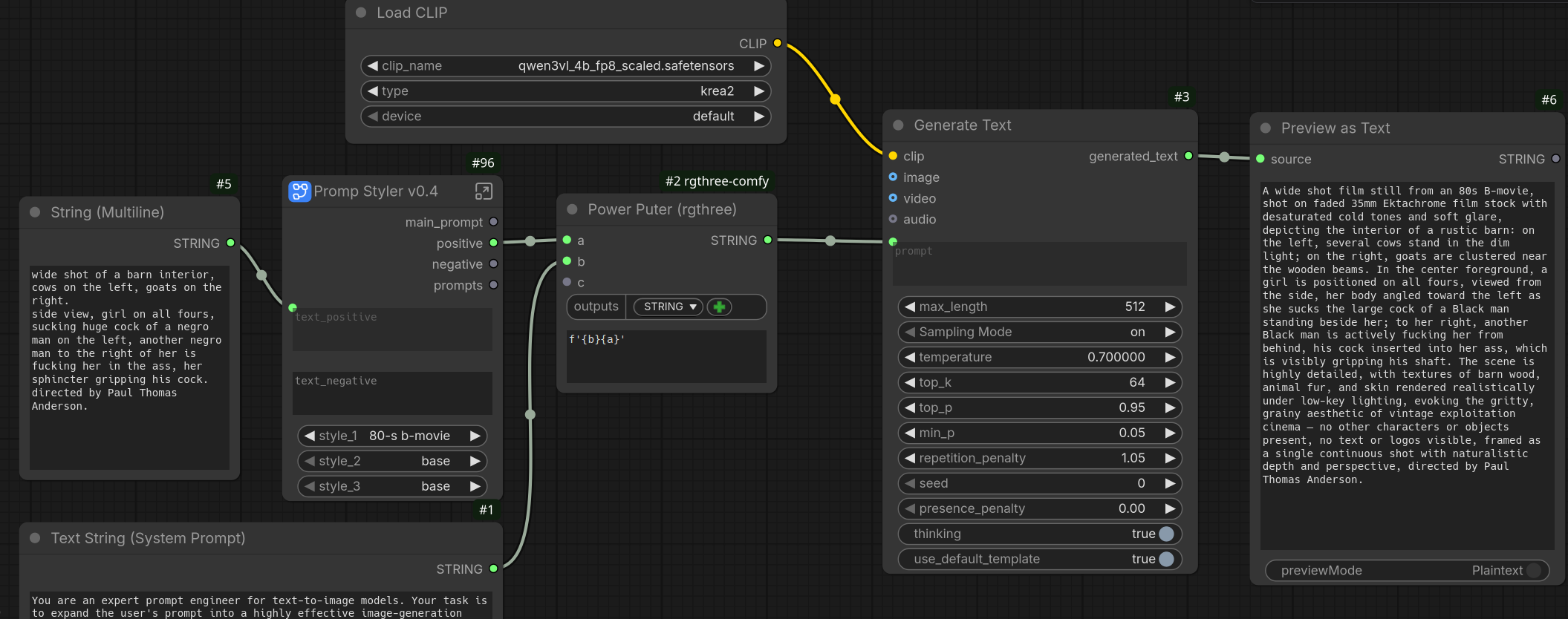Increase min_p with the right arrow

click(x=1170, y=433)
